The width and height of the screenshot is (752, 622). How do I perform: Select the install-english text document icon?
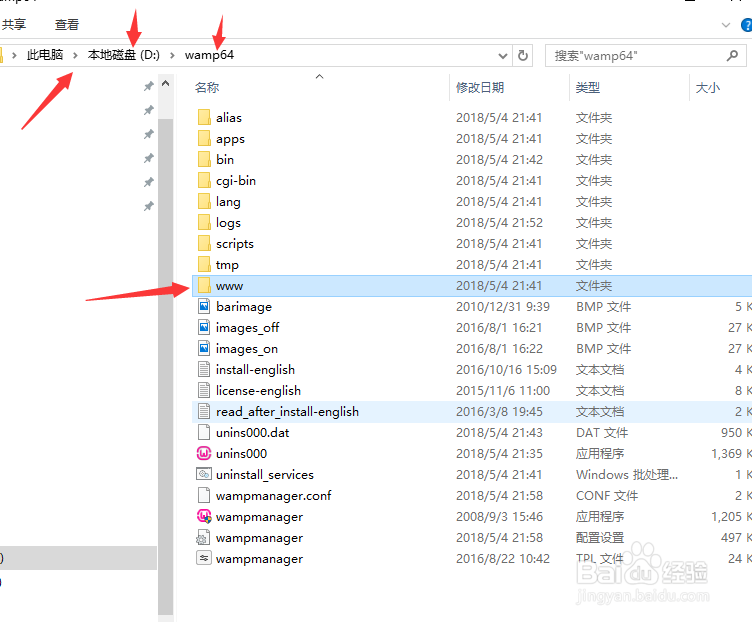pos(204,369)
